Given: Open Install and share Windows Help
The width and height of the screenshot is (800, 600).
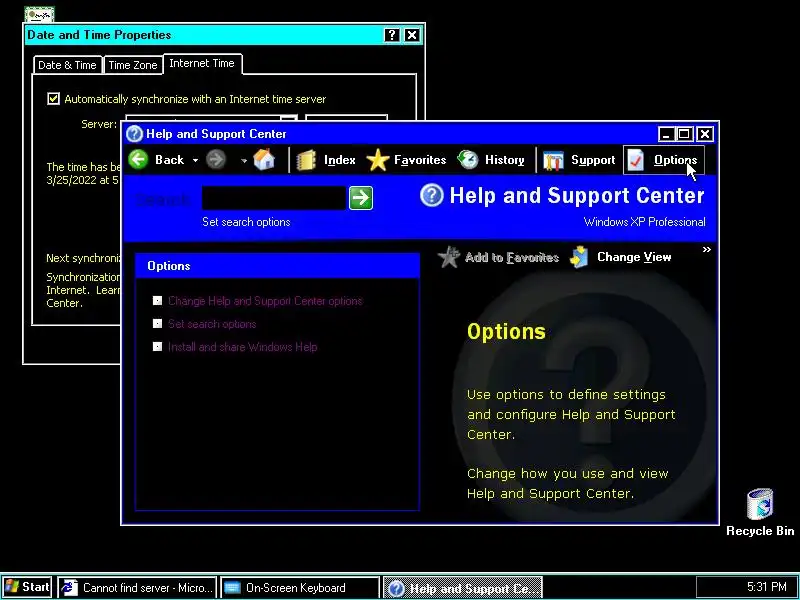Looking at the screenshot, I should coord(243,347).
